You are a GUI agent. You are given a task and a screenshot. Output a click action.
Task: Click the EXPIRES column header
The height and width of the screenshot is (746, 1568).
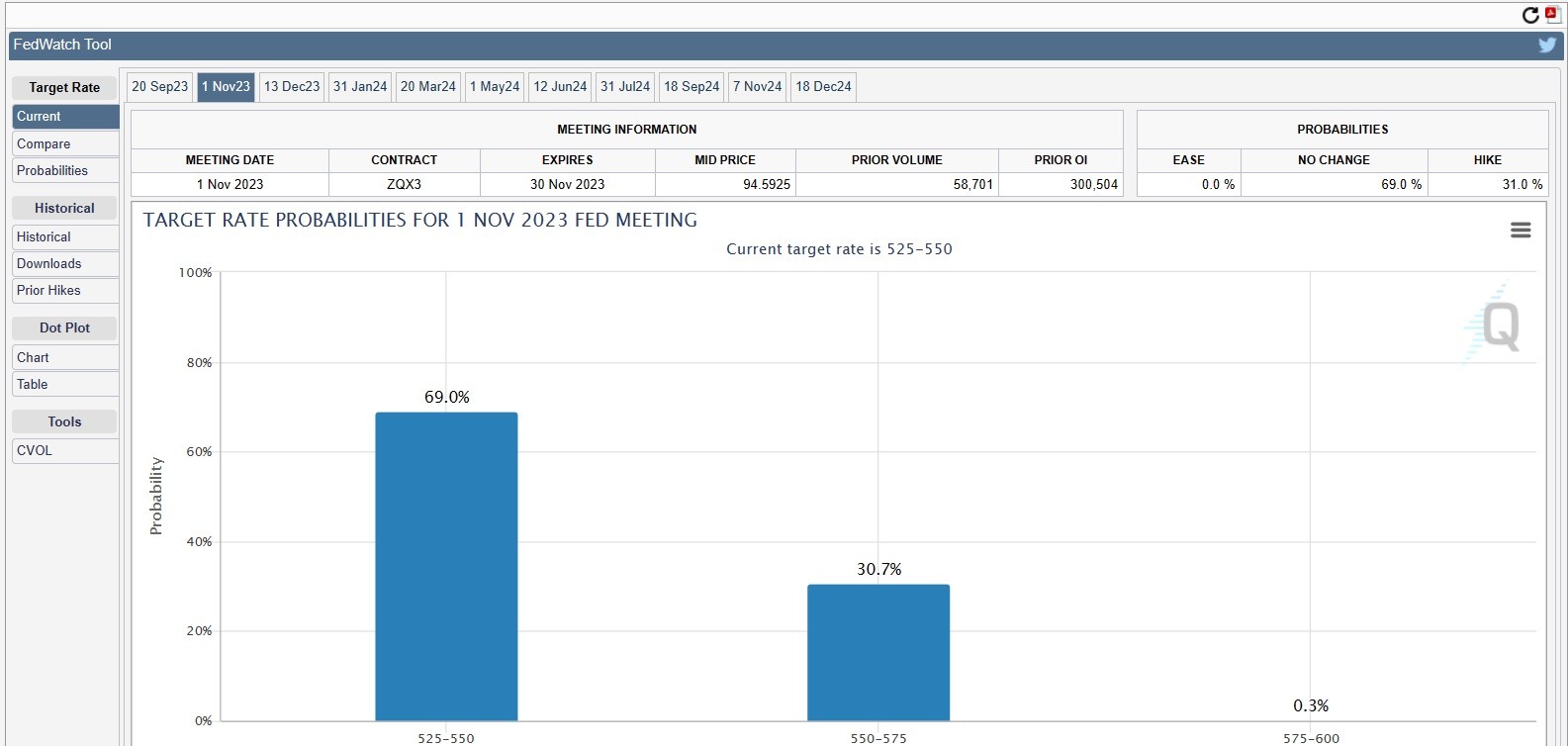tap(567, 160)
